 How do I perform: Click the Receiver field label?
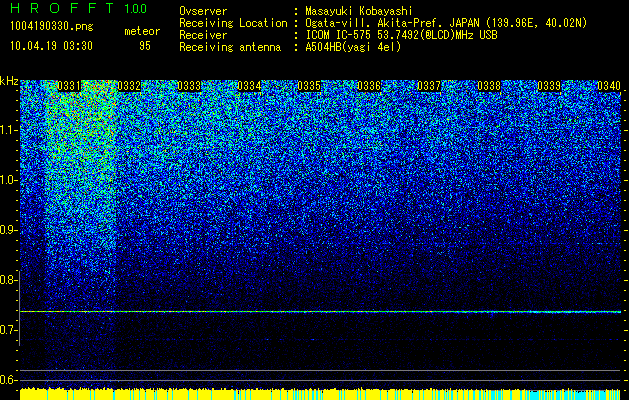pyautogui.click(x=203, y=35)
